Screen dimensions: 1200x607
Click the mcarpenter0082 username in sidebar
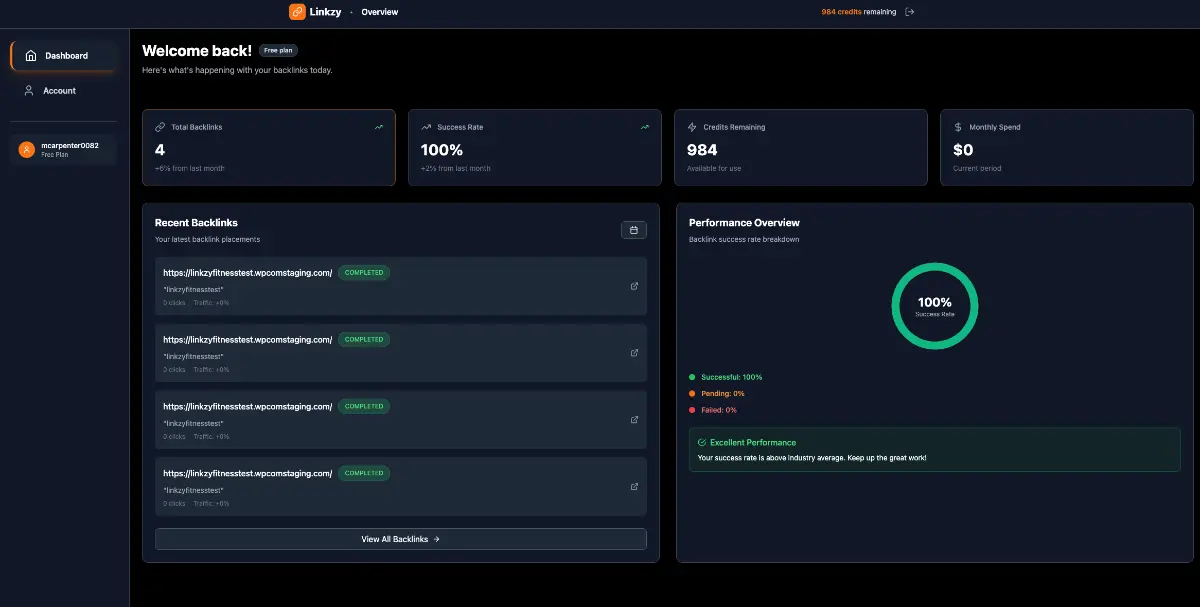[70, 146]
